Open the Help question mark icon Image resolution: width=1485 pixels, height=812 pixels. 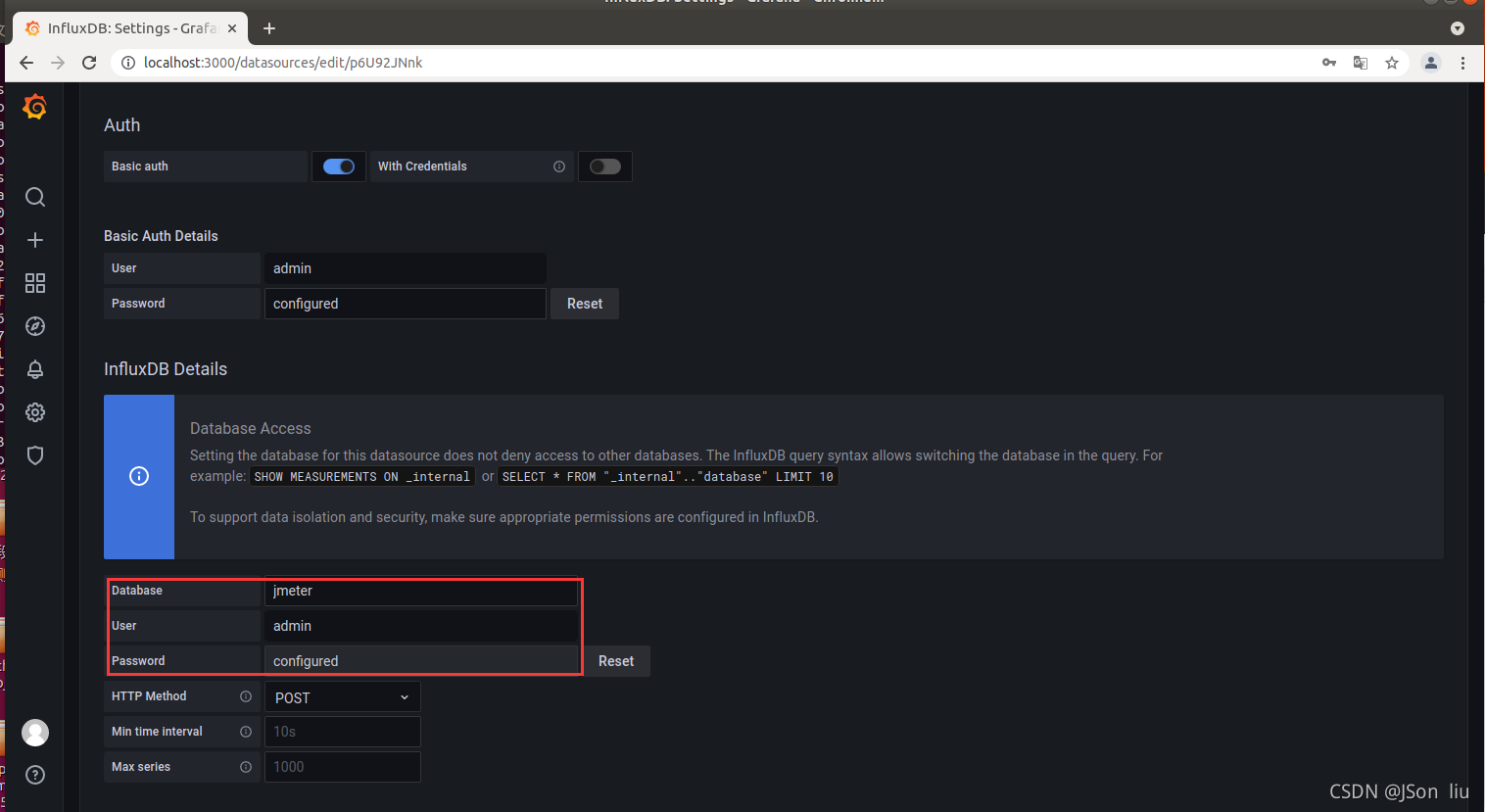(x=35, y=775)
